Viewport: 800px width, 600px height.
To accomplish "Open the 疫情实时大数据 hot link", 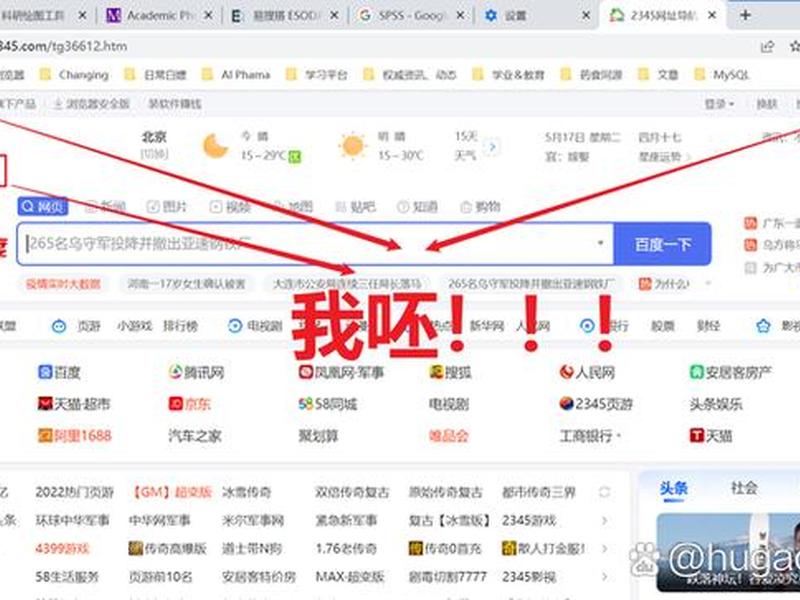I will pyautogui.click(x=63, y=284).
